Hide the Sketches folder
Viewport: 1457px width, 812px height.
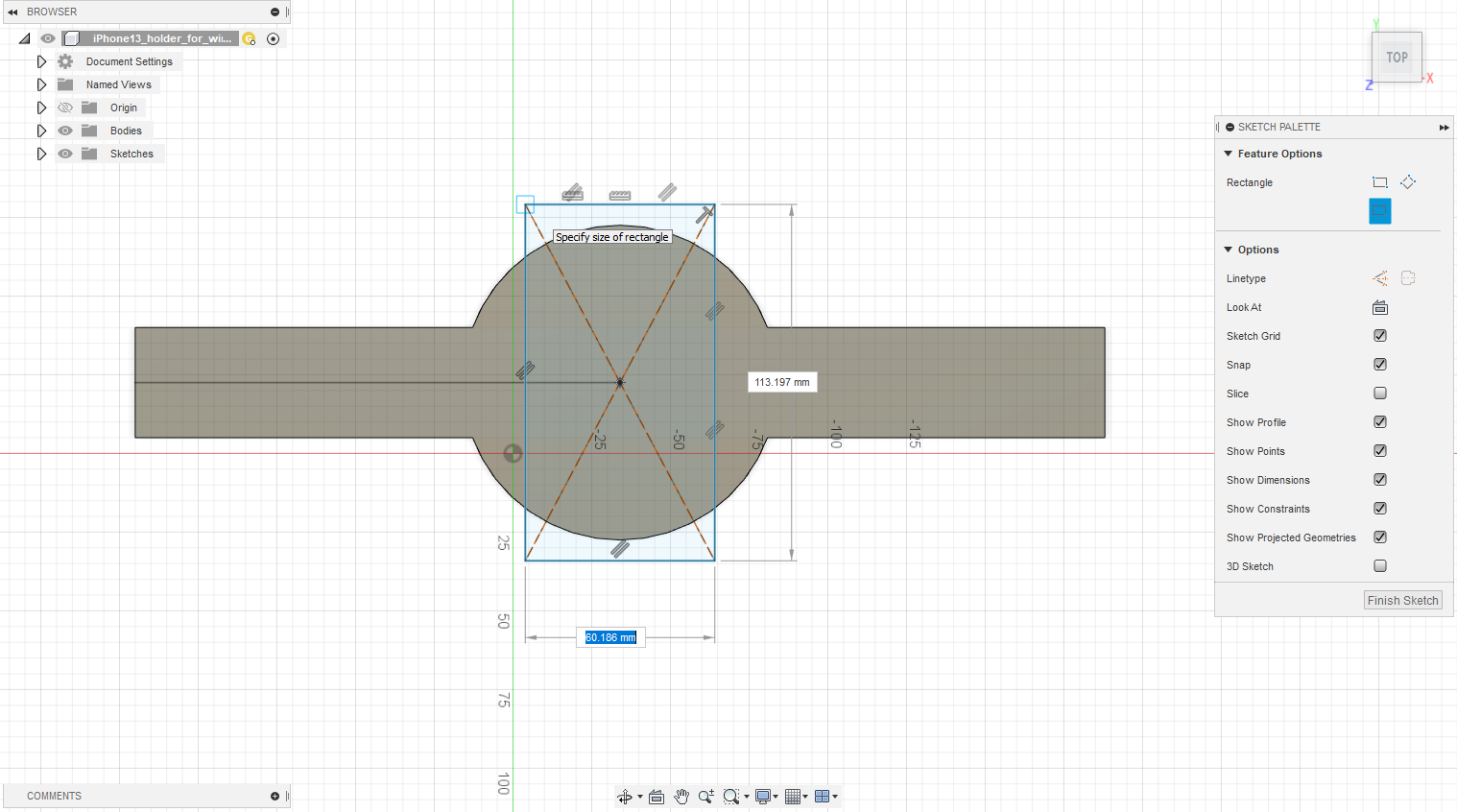65,154
